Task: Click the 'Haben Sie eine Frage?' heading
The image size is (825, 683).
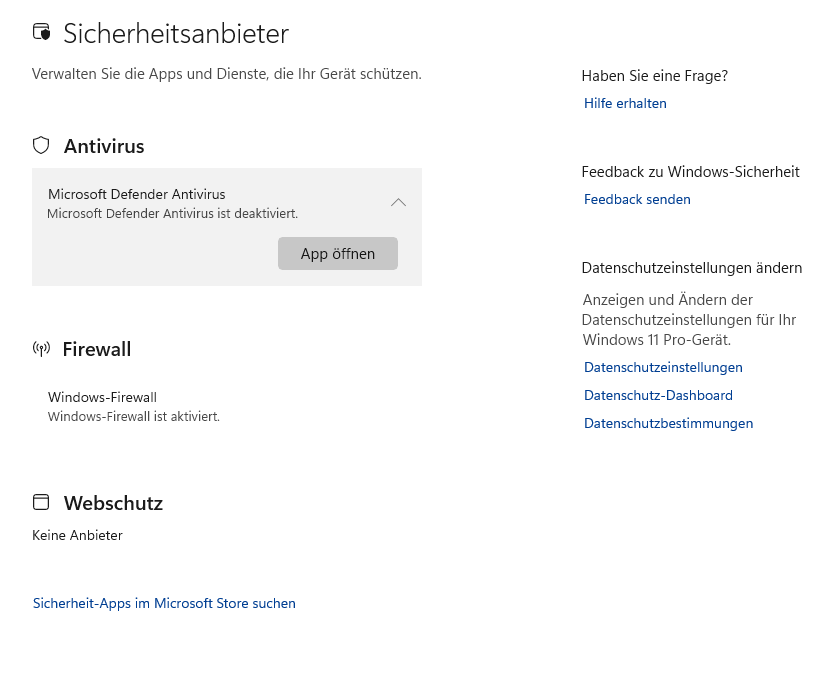Action: (655, 76)
